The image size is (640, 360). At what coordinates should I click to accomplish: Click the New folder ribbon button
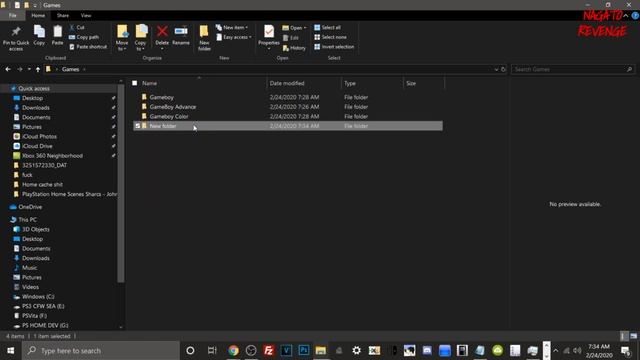coord(204,38)
